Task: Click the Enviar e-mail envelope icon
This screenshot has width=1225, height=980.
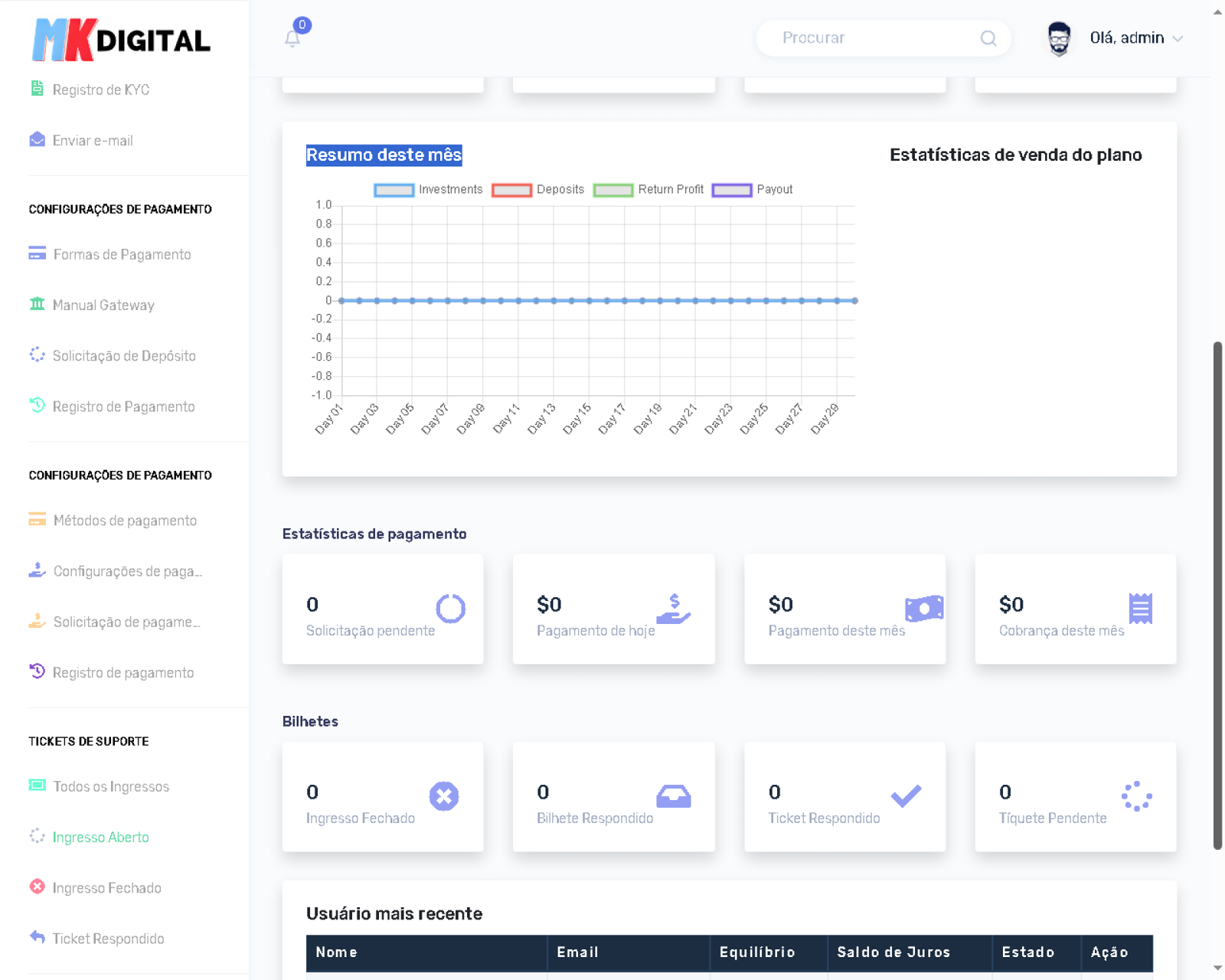Action: (x=37, y=140)
